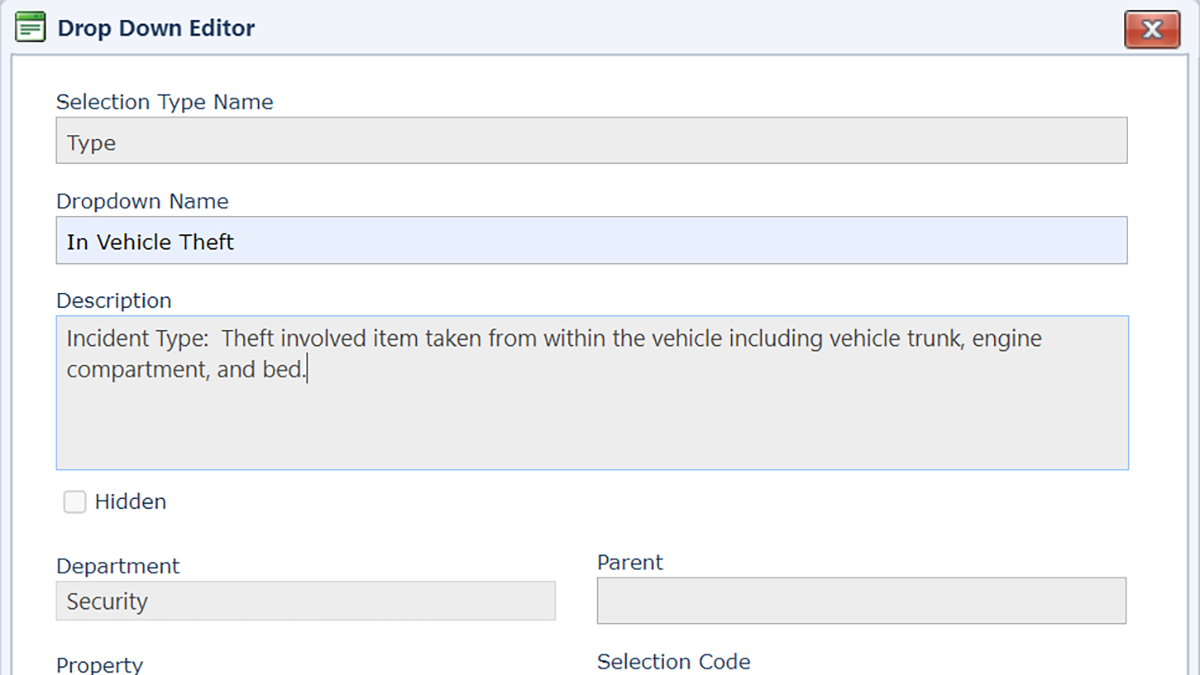Select the Department field showing Security
Viewport: 1200px width, 675px height.
pyautogui.click(x=305, y=601)
